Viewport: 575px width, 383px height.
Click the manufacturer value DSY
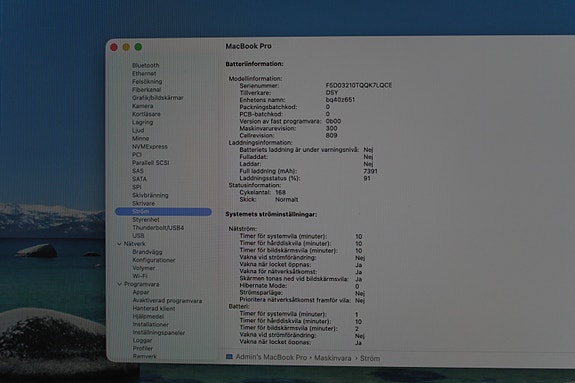point(332,92)
